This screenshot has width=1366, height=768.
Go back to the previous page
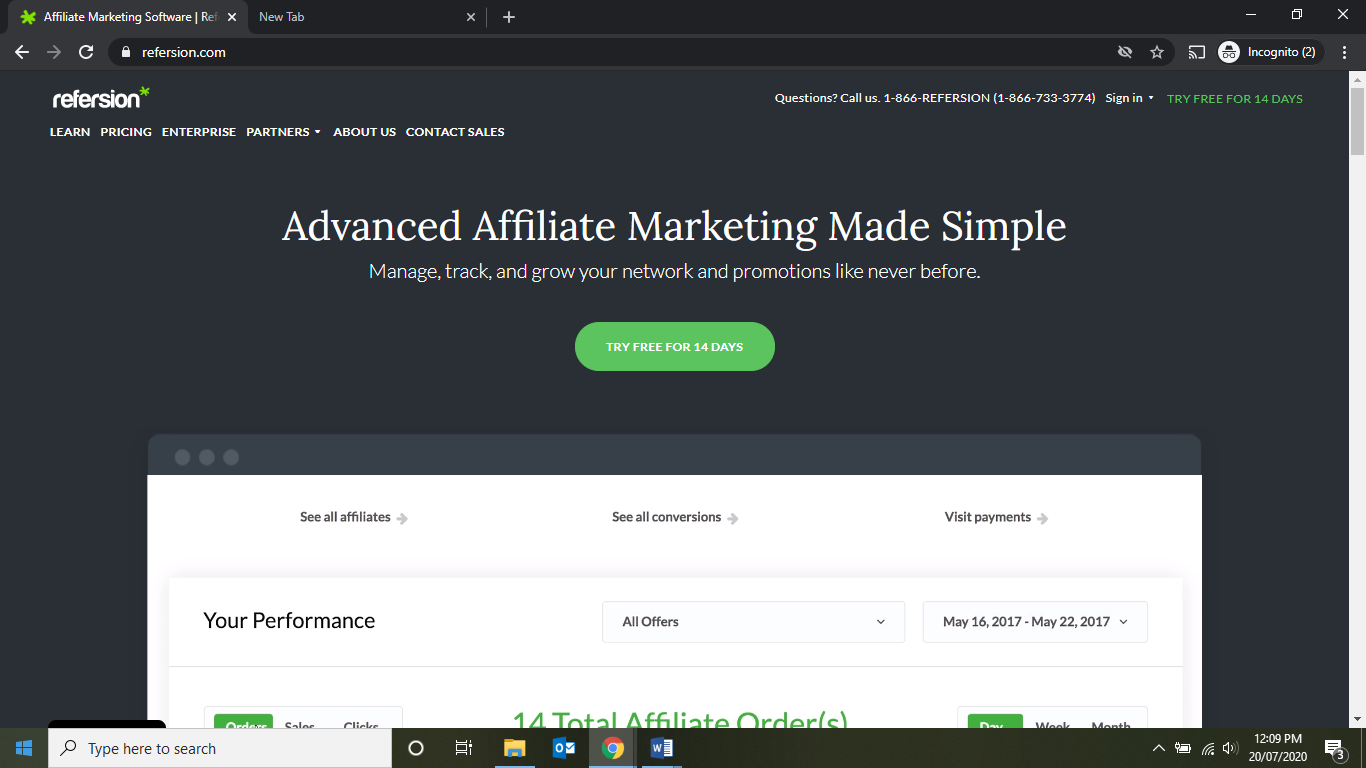[x=22, y=52]
